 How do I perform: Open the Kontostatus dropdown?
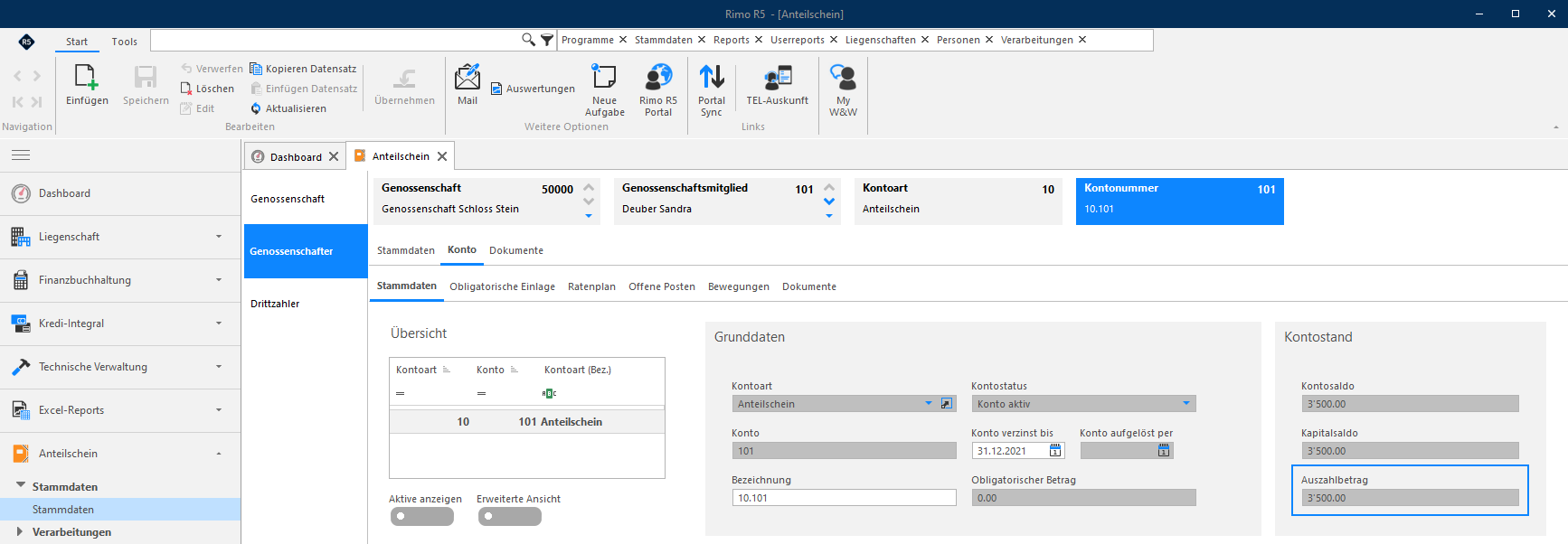pyautogui.click(x=1186, y=404)
